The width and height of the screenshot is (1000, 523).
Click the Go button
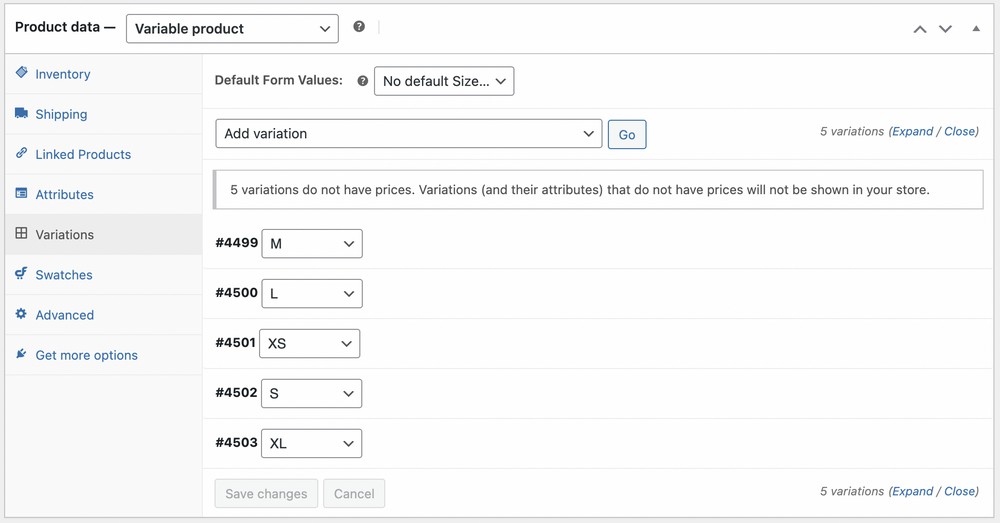click(627, 135)
